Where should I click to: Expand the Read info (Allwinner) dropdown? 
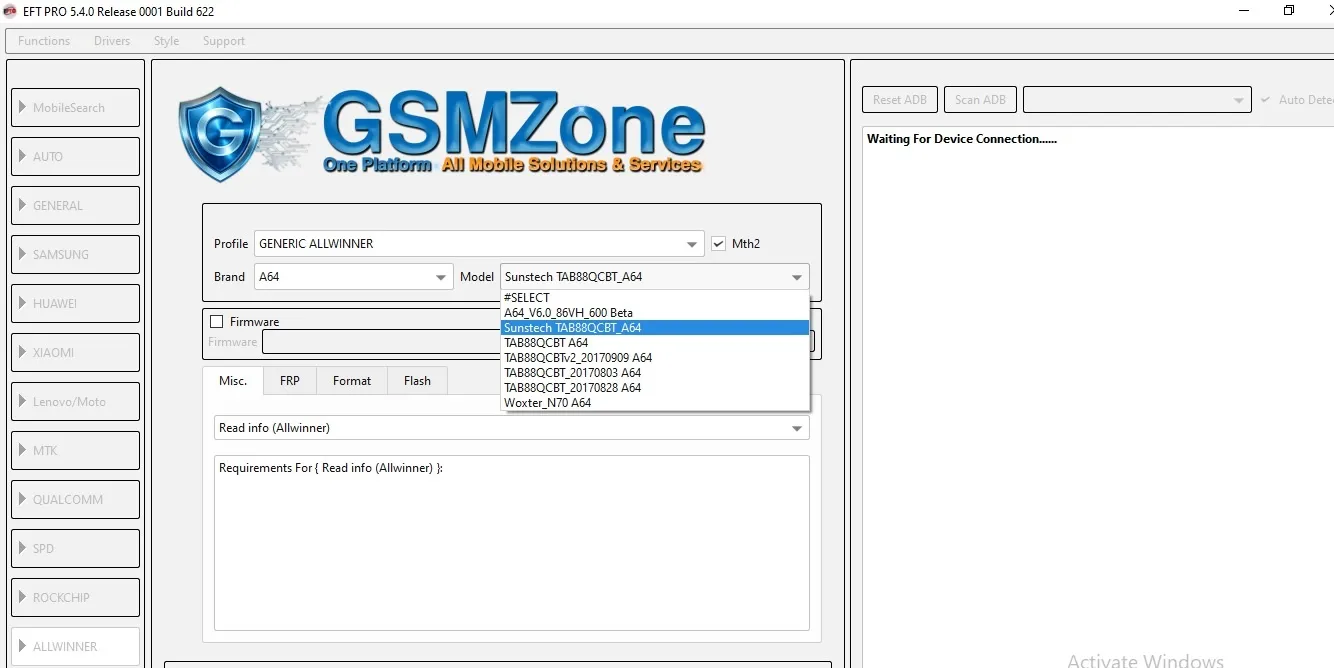pyautogui.click(x=796, y=429)
